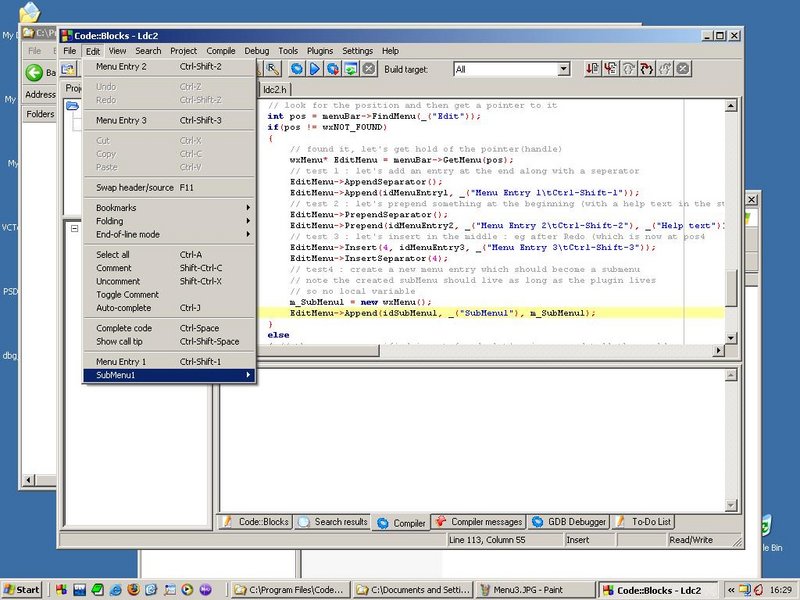Switch to the Search results tab

pyautogui.click(x=333, y=521)
